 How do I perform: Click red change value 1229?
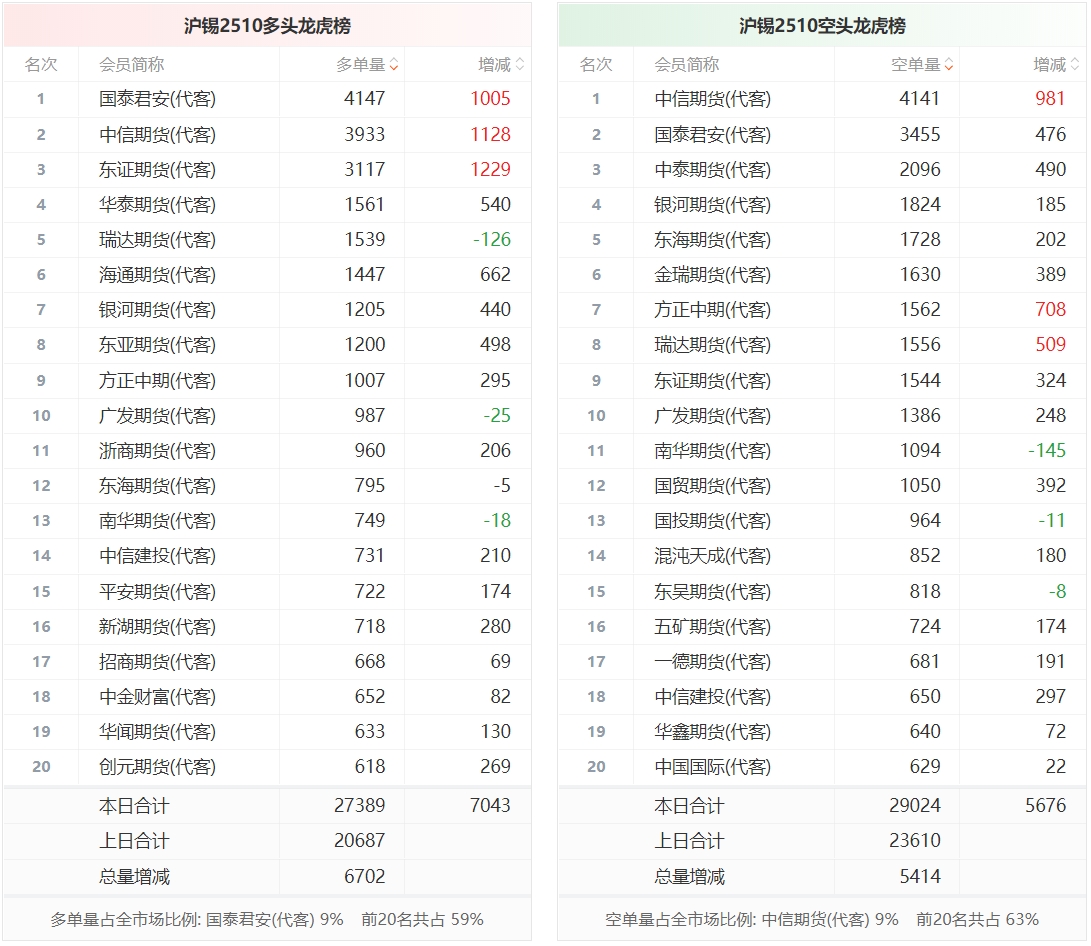tap(491, 169)
